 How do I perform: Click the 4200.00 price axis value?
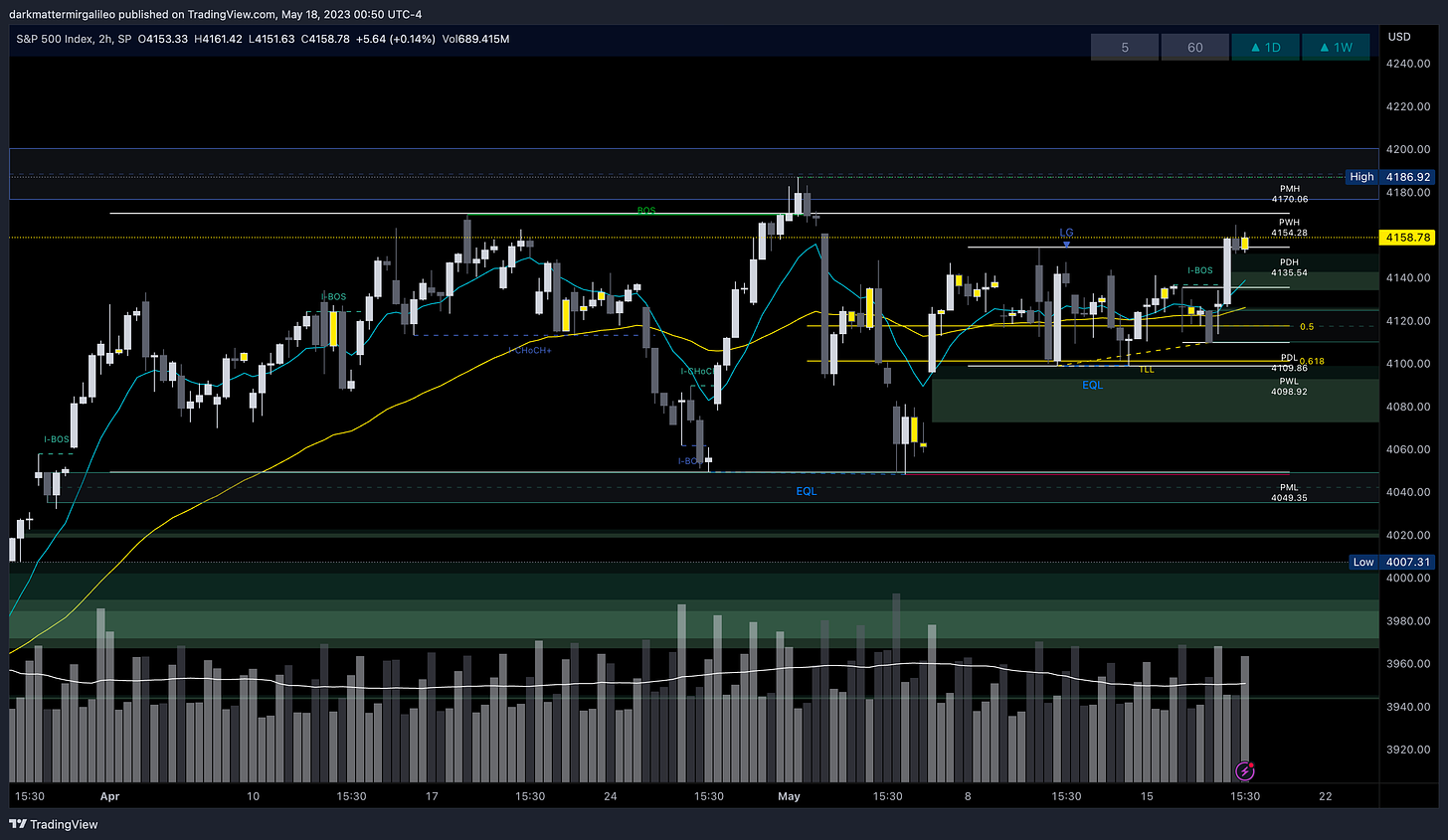(x=1407, y=149)
